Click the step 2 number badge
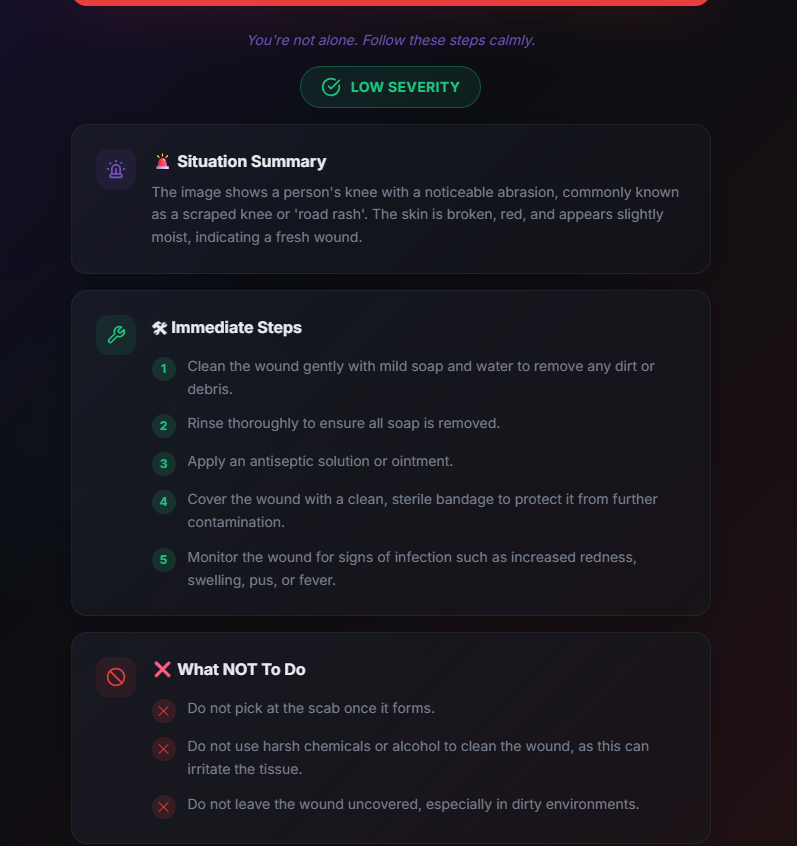Viewport: 797px width, 846px height. click(x=164, y=426)
